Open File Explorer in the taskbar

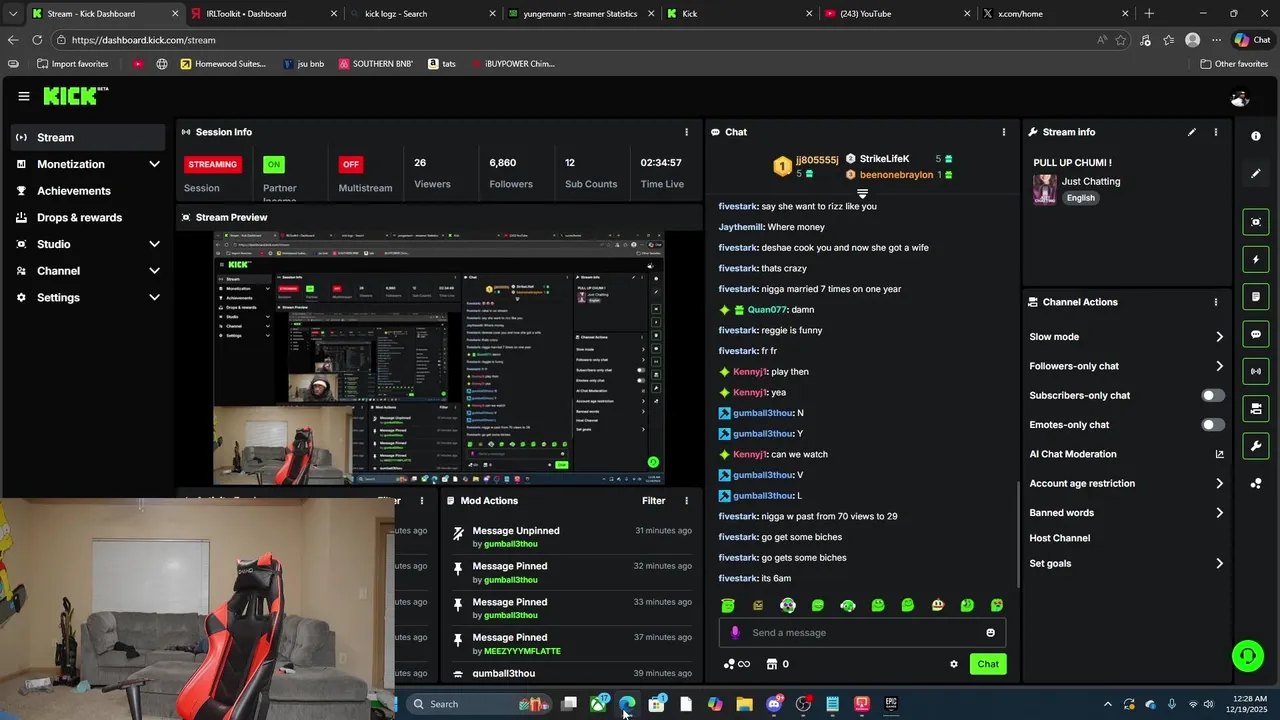coord(744,704)
